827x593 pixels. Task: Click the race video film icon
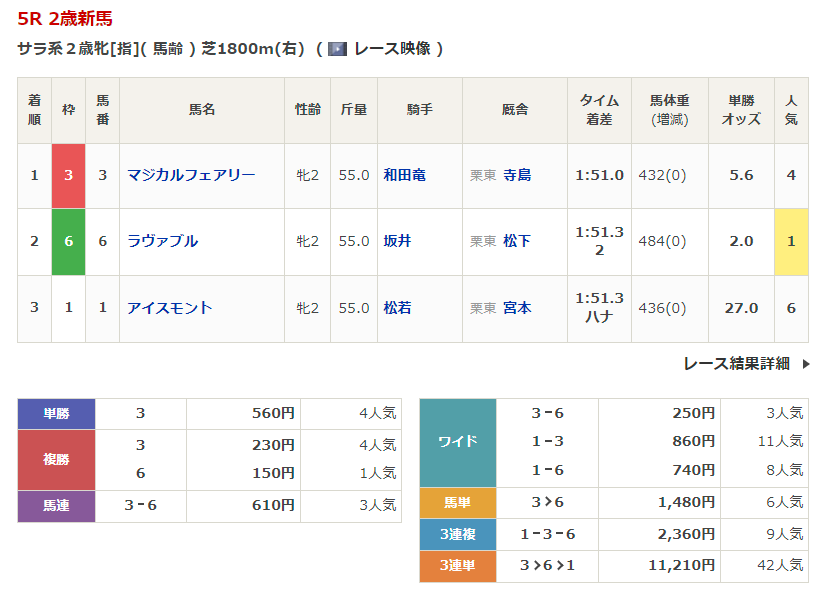click(337, 48)
